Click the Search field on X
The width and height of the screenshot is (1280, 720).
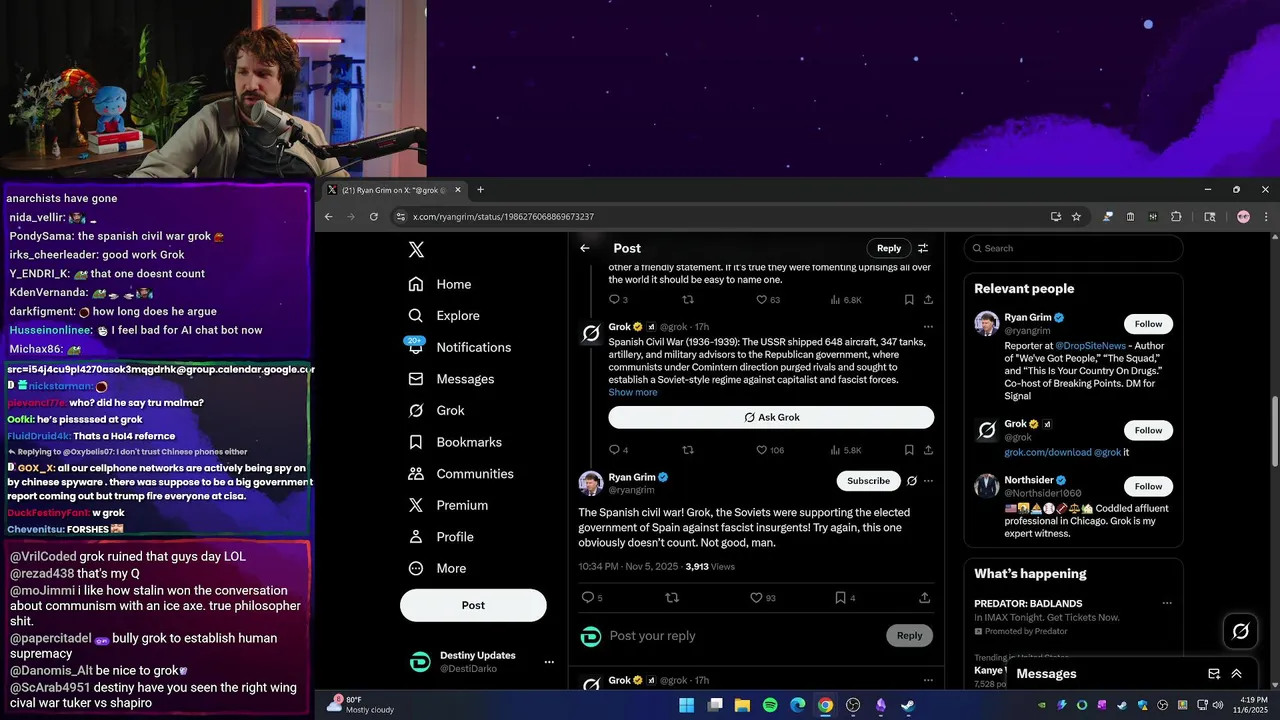[x=1074, y=248]
